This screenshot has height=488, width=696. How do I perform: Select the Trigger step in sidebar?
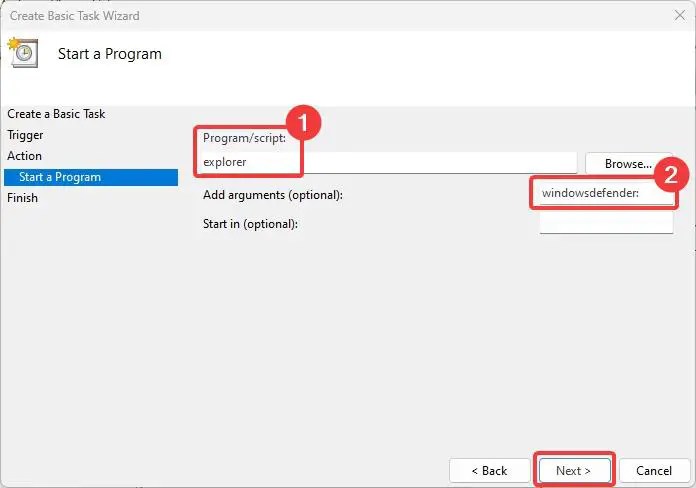click(x=25, y=135)
